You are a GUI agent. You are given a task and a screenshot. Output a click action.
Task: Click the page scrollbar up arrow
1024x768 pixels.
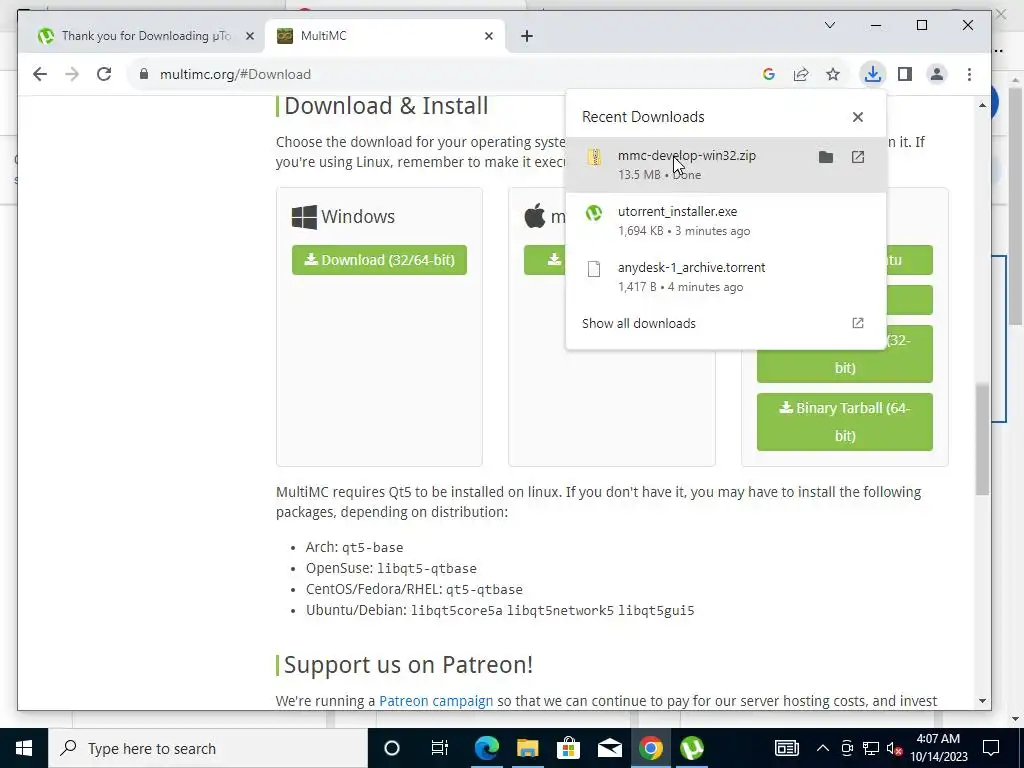(982, 105)
